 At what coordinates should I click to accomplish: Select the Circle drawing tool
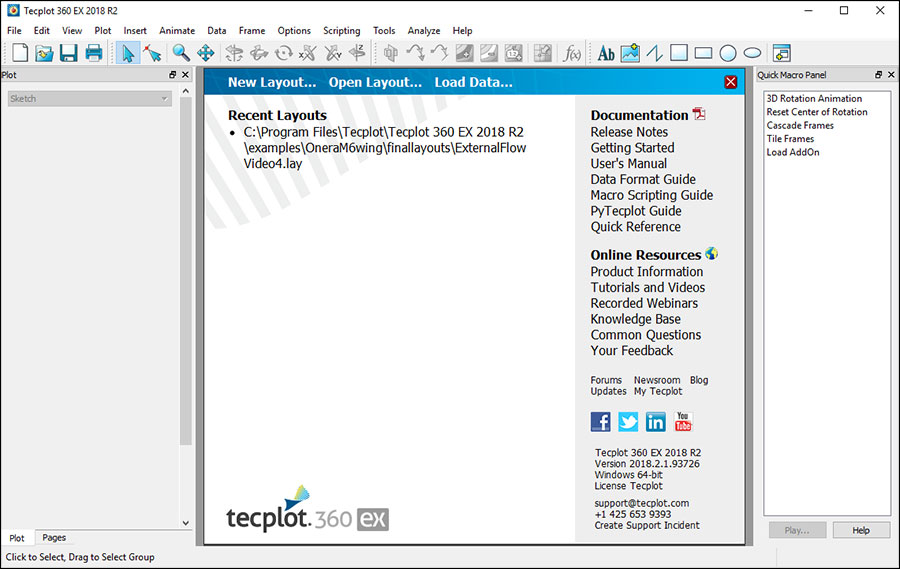pos(728,53)
